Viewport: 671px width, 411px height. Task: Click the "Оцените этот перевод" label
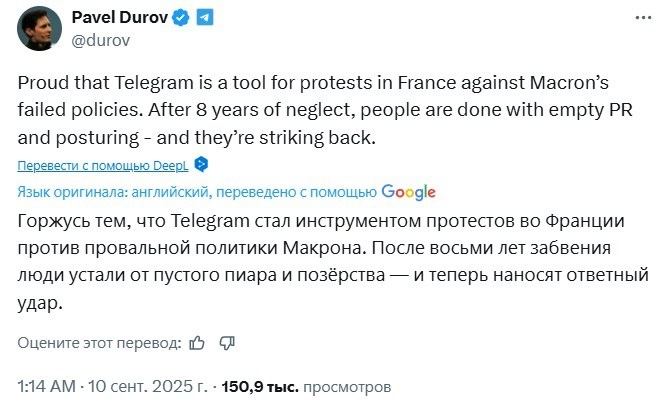(x=99, y=343)
